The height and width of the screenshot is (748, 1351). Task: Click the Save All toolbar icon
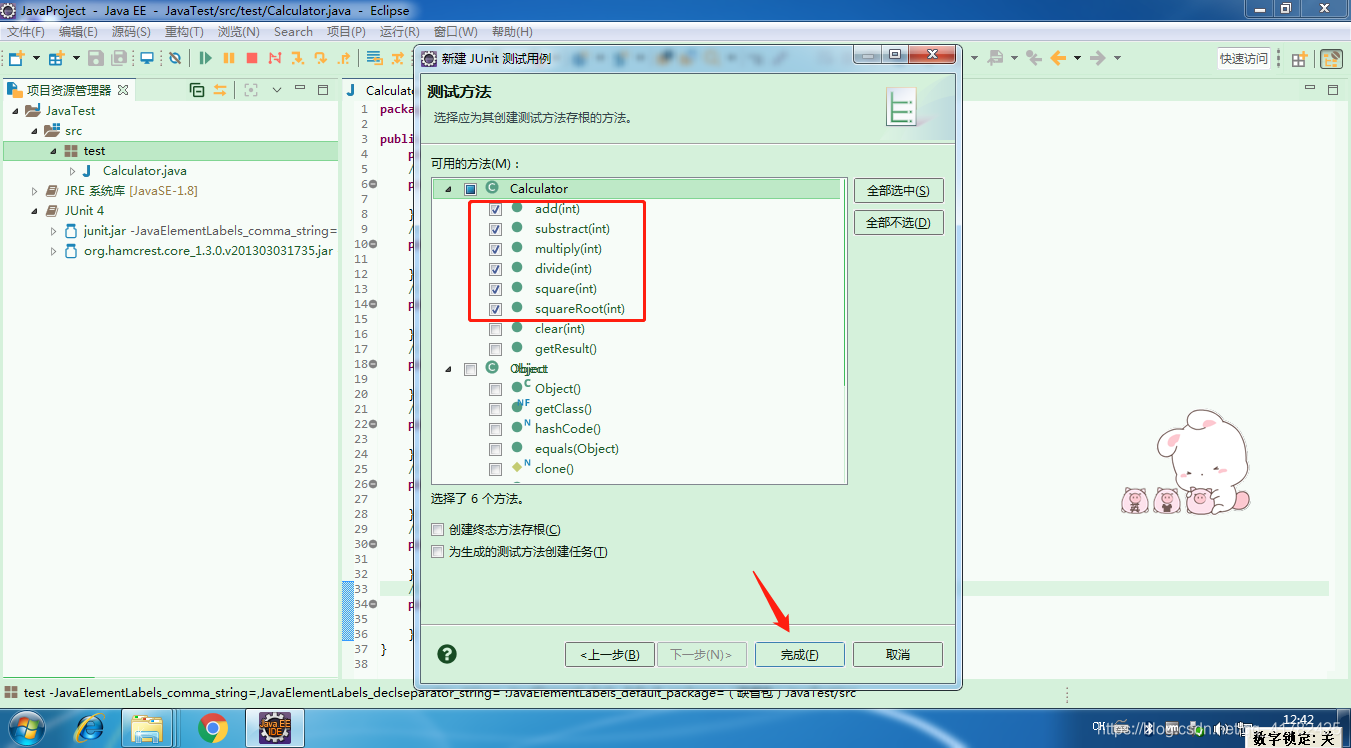pyautogui.click(x=120, y=58)
